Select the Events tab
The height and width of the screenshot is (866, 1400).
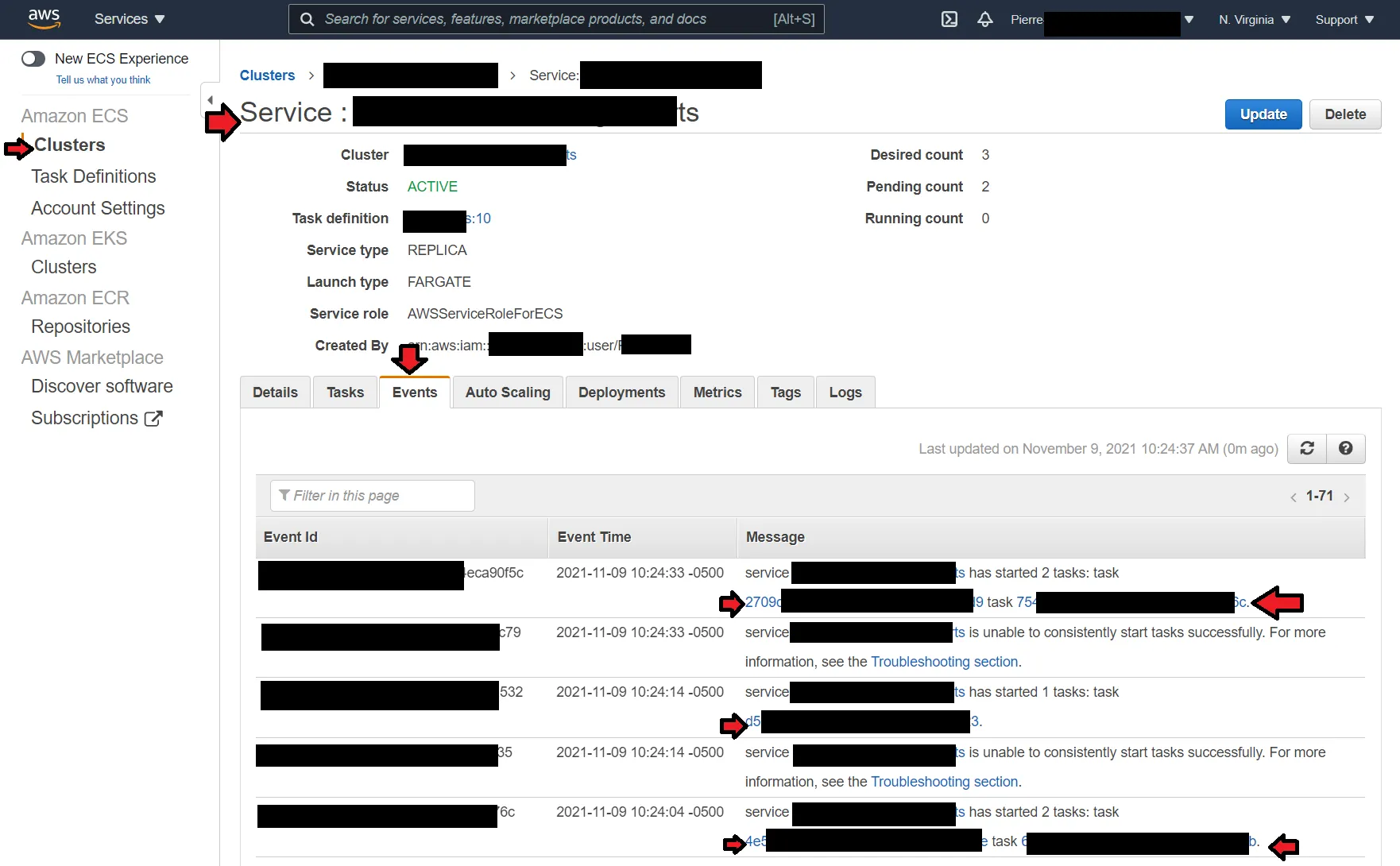click(x=415, y=392)
